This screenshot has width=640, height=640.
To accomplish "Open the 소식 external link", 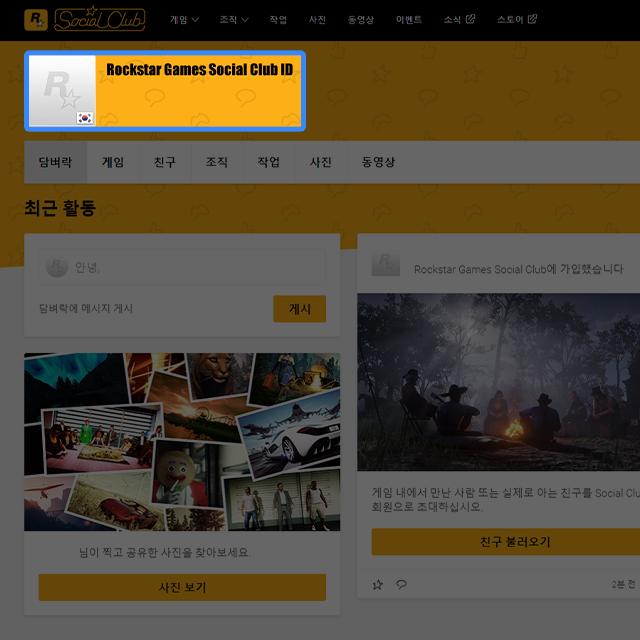I will click(459, 20).
